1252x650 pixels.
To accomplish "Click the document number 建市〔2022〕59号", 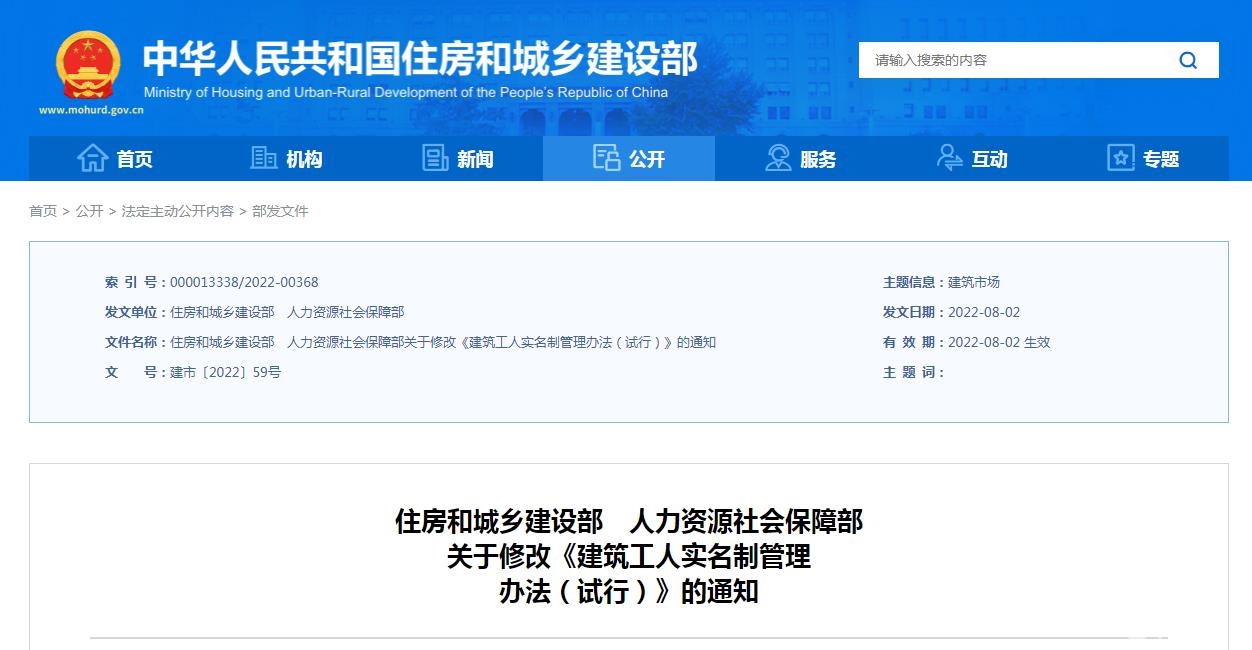I will [225, 372].
